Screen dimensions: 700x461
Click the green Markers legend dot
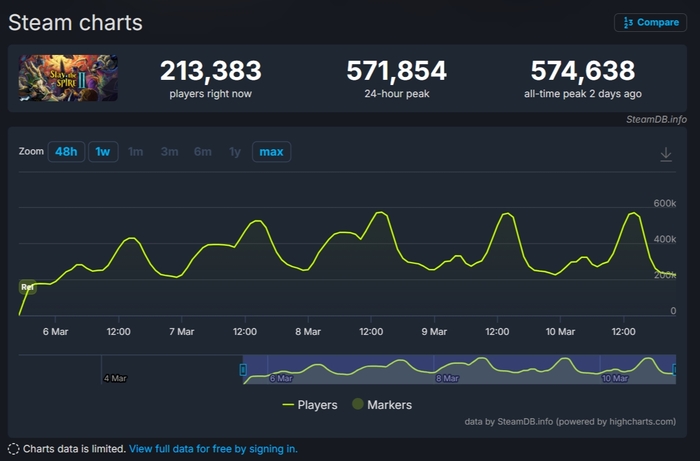click(x=357, y=405)
